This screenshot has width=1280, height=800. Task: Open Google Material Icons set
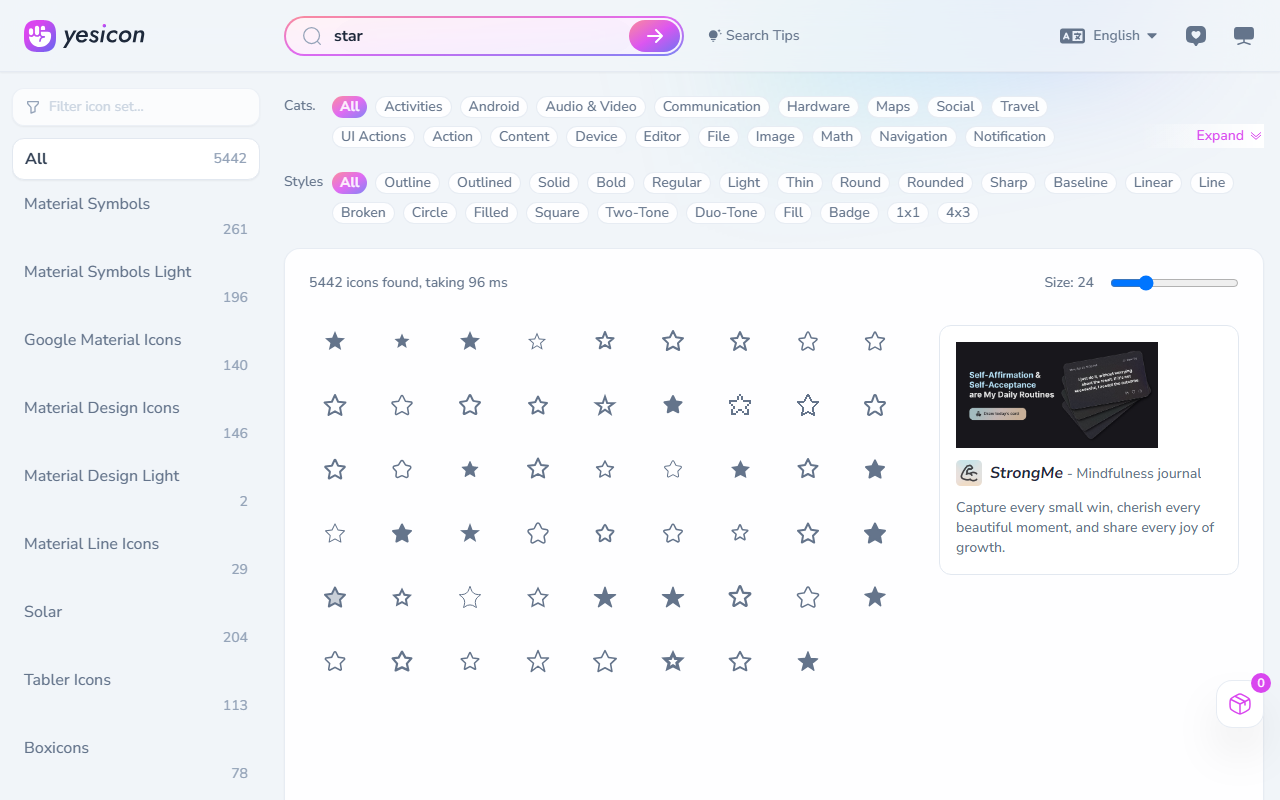(x=136, y=352)
